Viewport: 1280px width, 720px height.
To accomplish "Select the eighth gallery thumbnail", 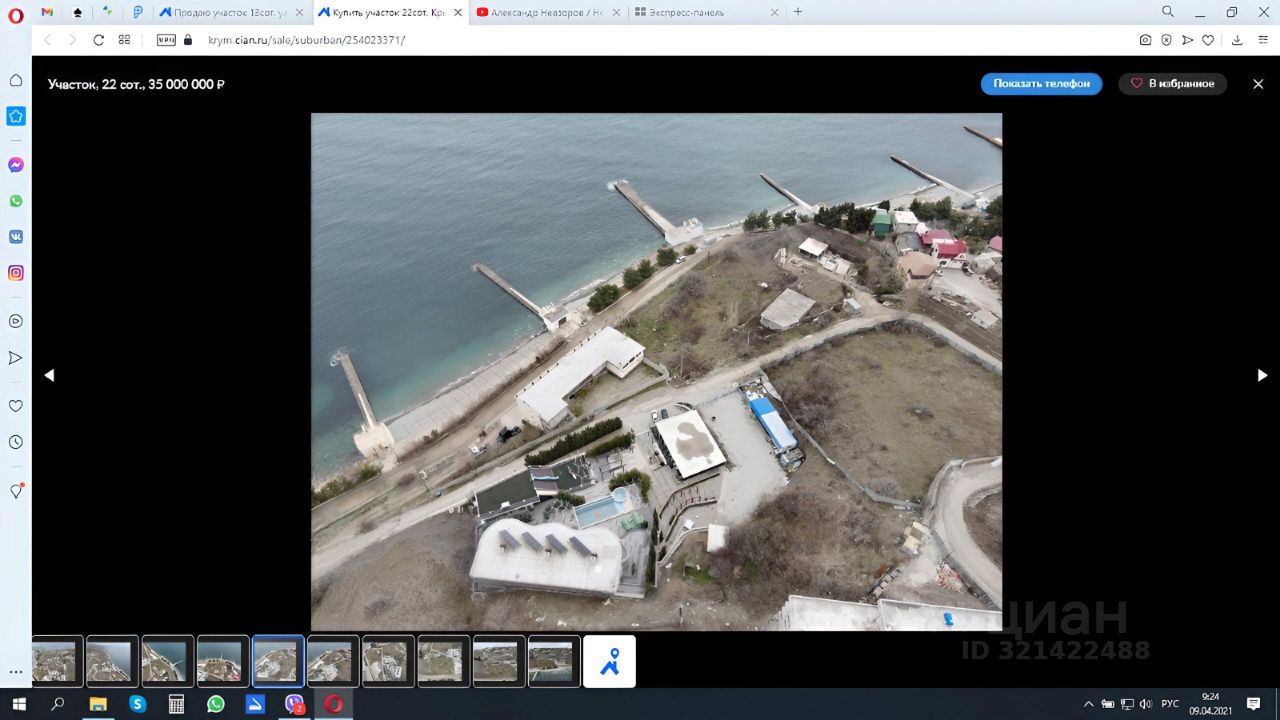I will [443, 661].
